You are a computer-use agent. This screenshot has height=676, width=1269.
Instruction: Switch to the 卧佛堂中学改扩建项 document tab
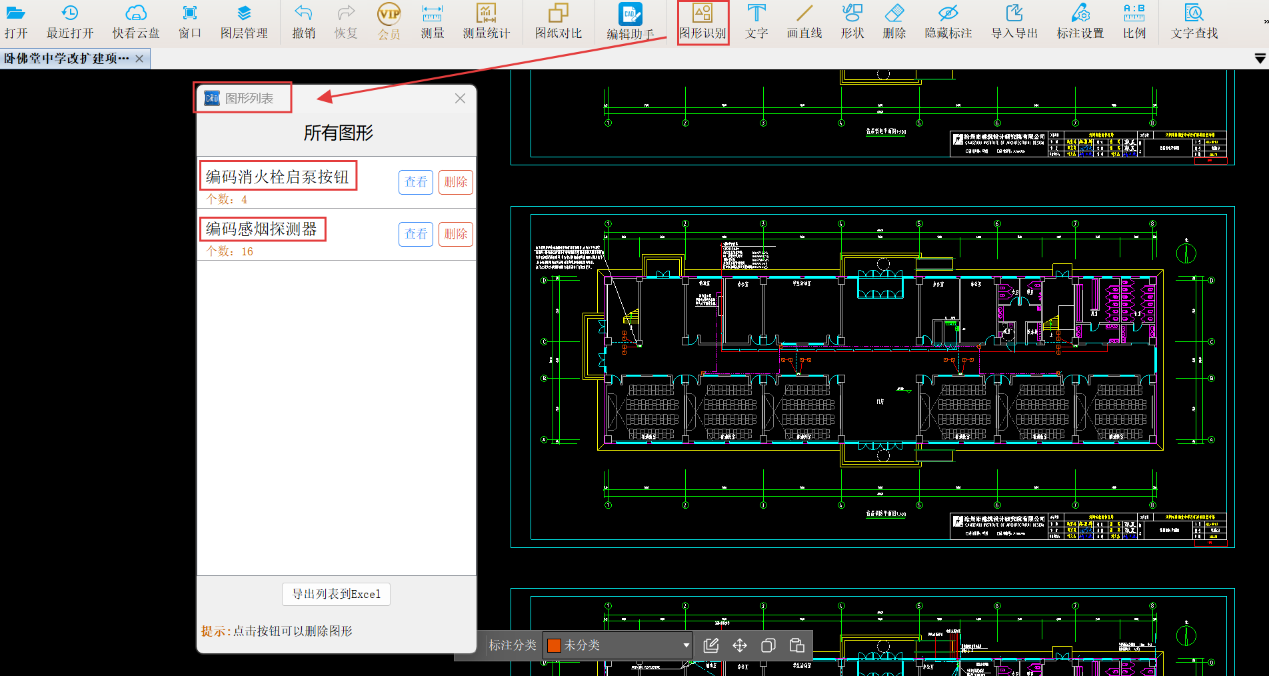pos(66,59)
